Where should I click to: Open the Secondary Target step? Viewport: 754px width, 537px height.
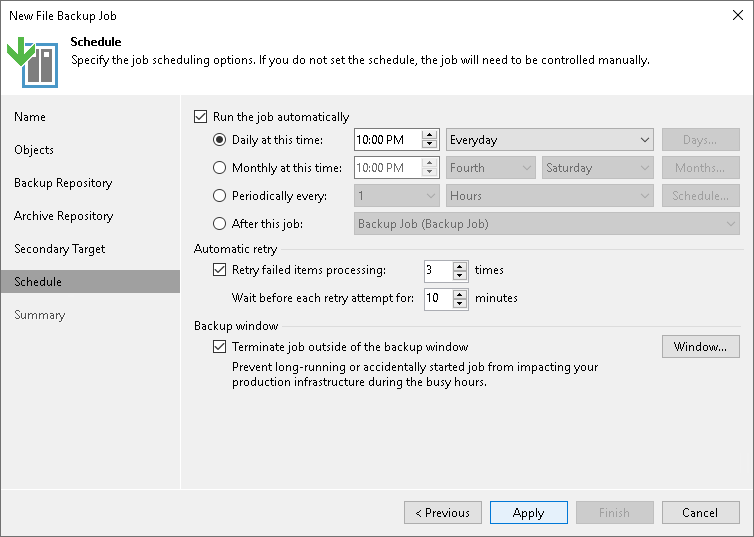[x=59, y=249]
